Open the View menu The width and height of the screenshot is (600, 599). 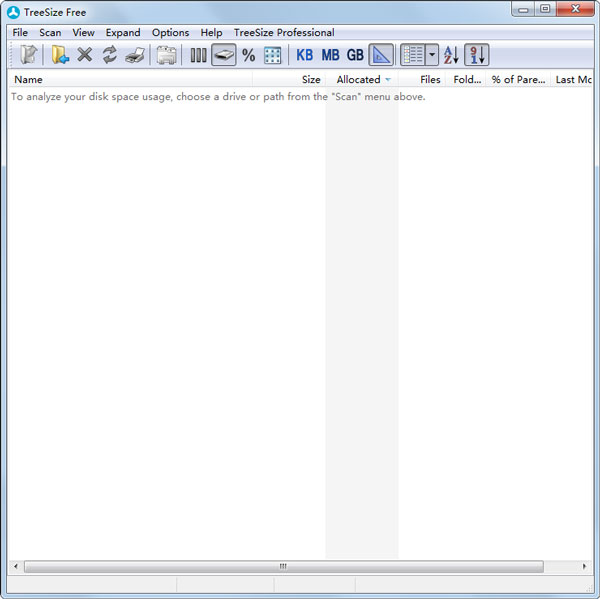coord(83,33)
